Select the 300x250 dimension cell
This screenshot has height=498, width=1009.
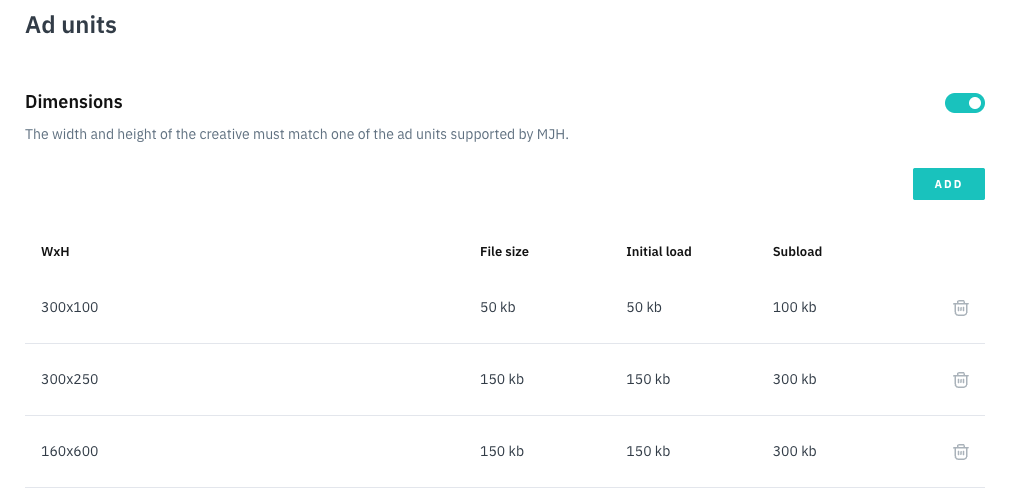pos(70,380)
